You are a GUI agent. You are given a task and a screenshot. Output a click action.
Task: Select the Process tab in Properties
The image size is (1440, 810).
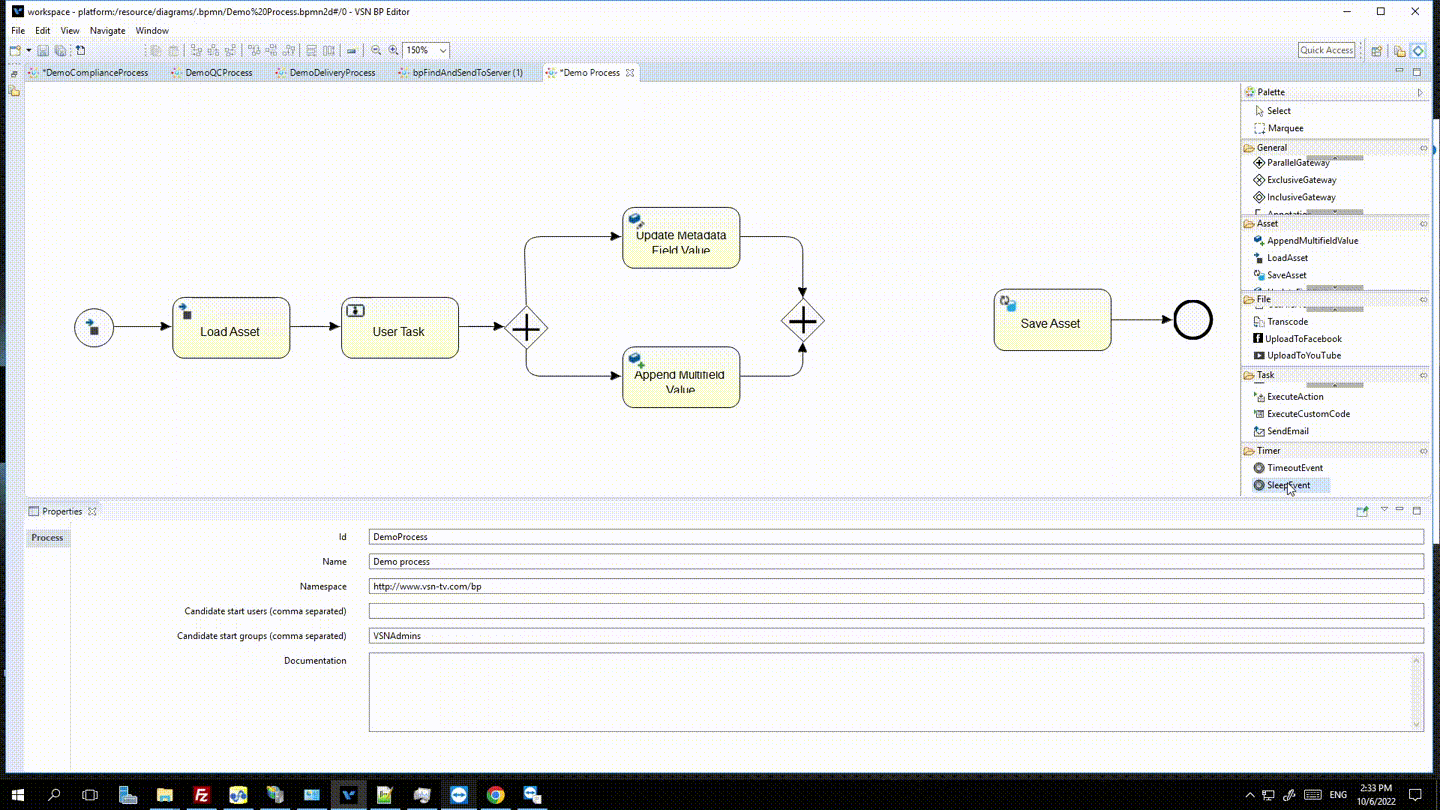click(x=47, y=538)
